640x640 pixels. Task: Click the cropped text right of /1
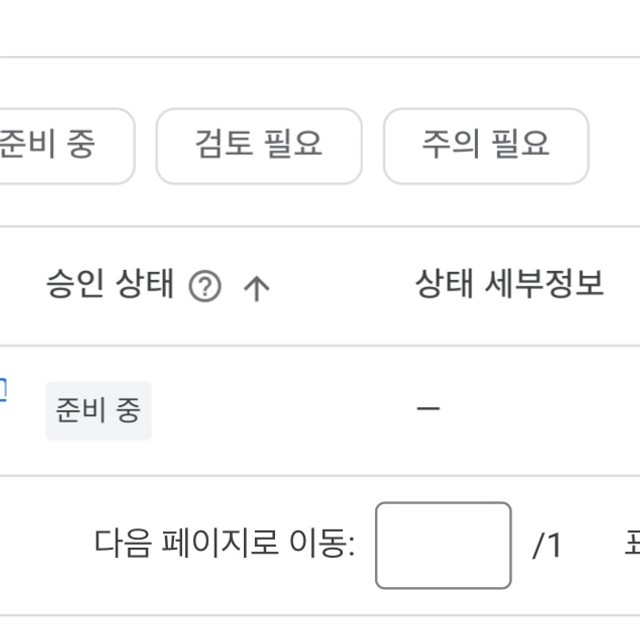point(632,544)
